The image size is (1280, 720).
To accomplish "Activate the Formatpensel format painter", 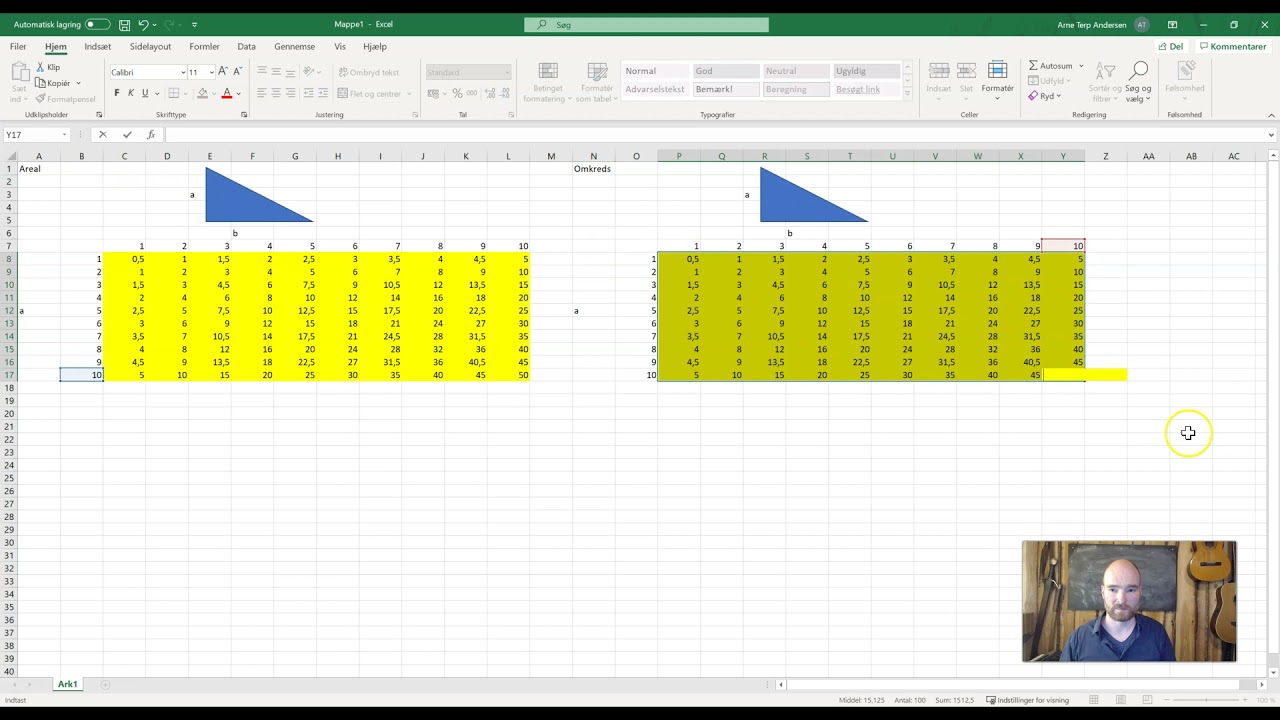I will click(65, 99).
